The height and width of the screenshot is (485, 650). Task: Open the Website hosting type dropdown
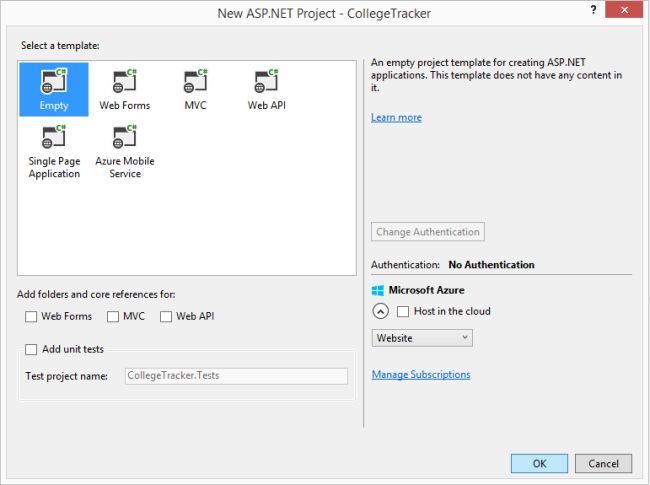coord(422,338)
